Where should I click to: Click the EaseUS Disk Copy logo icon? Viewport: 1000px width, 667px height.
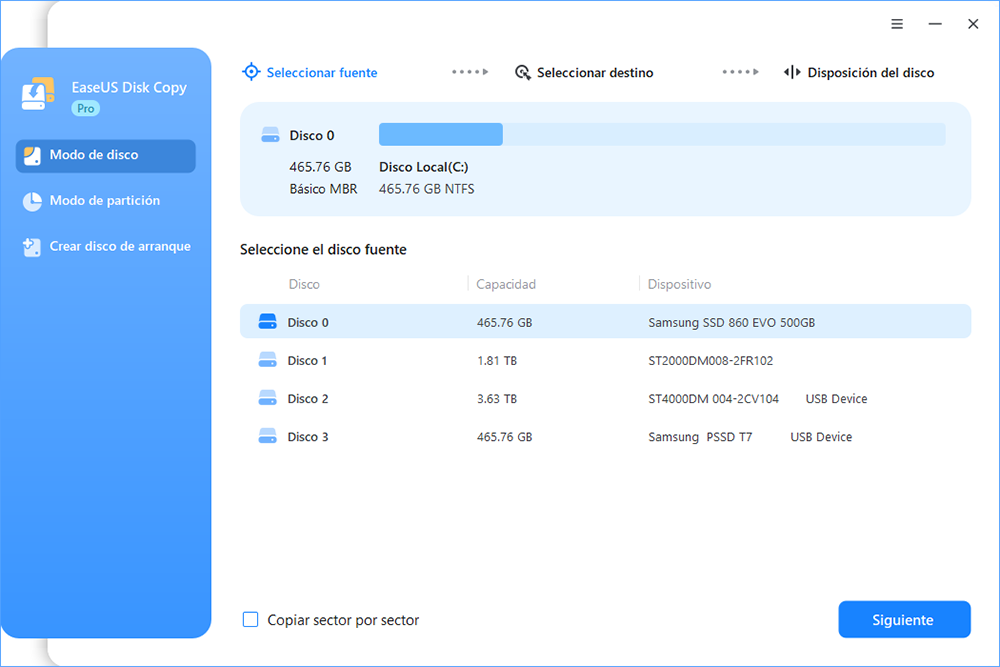[x=38, y=94]
